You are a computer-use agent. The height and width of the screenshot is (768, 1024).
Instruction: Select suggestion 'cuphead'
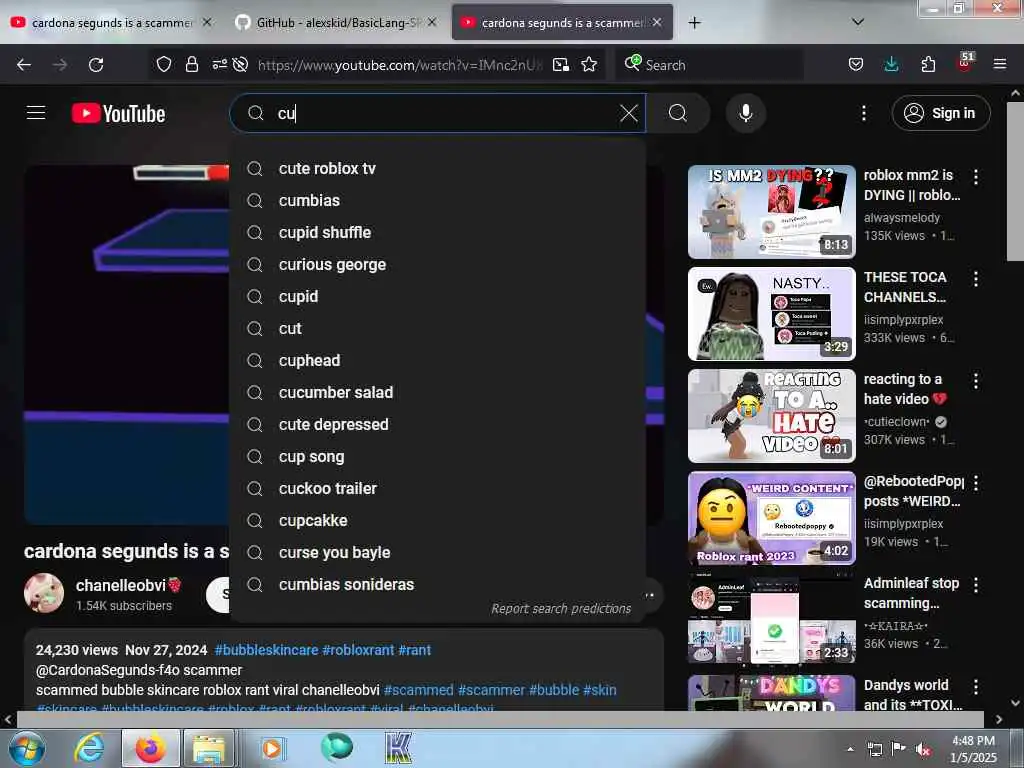pyautogui.click(x=438, y=360)
